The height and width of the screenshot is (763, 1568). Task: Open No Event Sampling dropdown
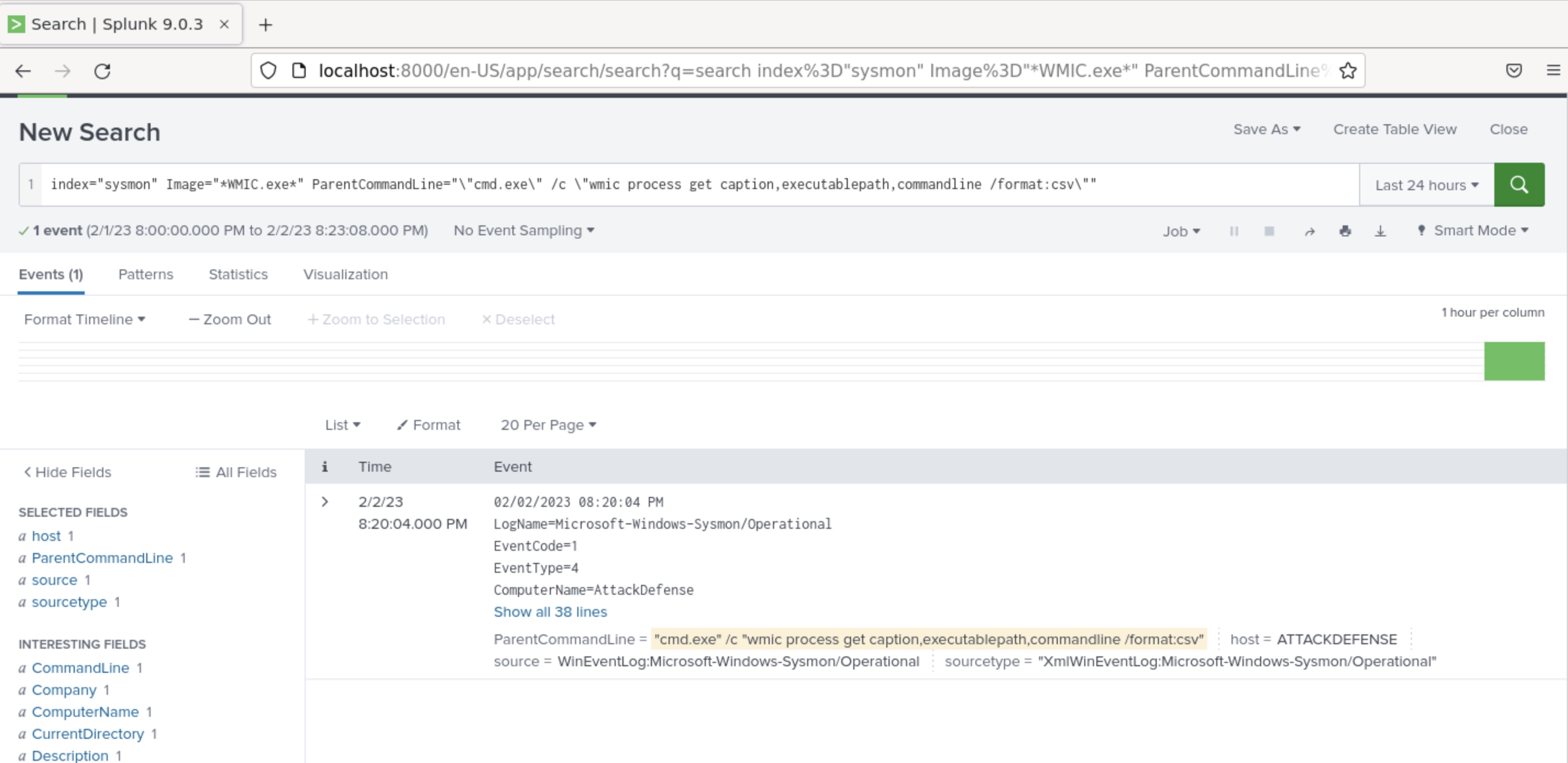(524, 230)
